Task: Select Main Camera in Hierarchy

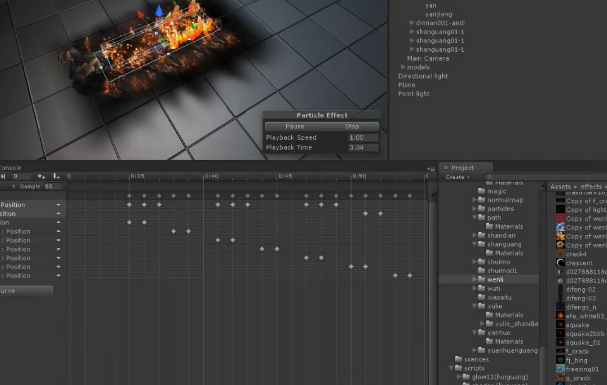Action: coord(428,58)
